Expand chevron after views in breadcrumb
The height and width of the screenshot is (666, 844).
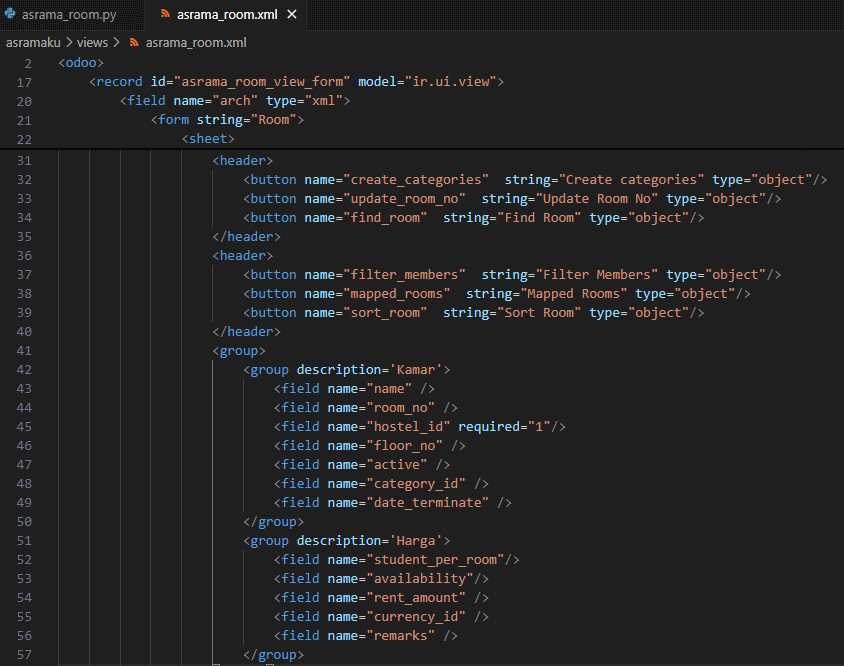(116, 42)
